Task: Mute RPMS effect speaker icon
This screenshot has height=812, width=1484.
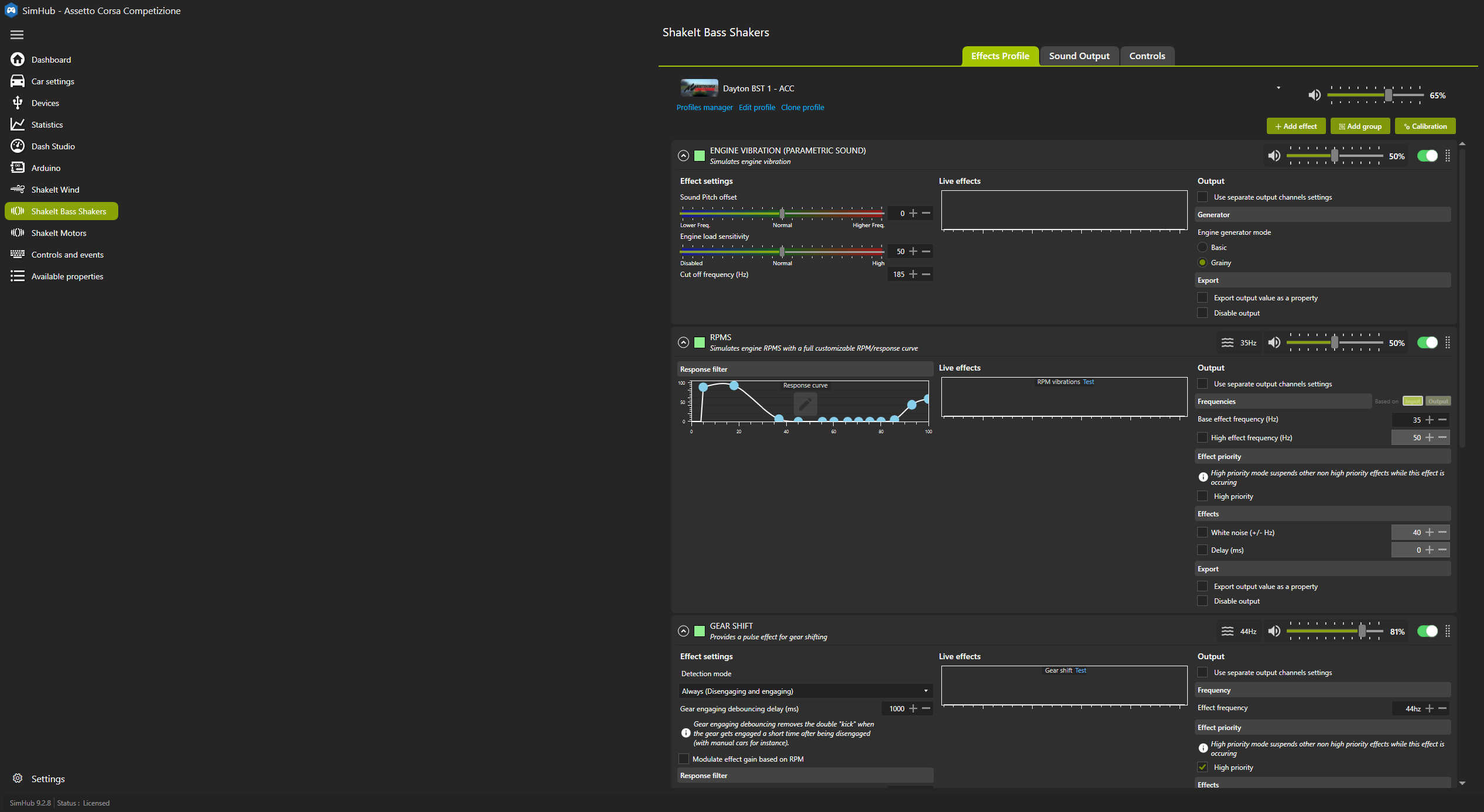Action: coord(1274,342)
